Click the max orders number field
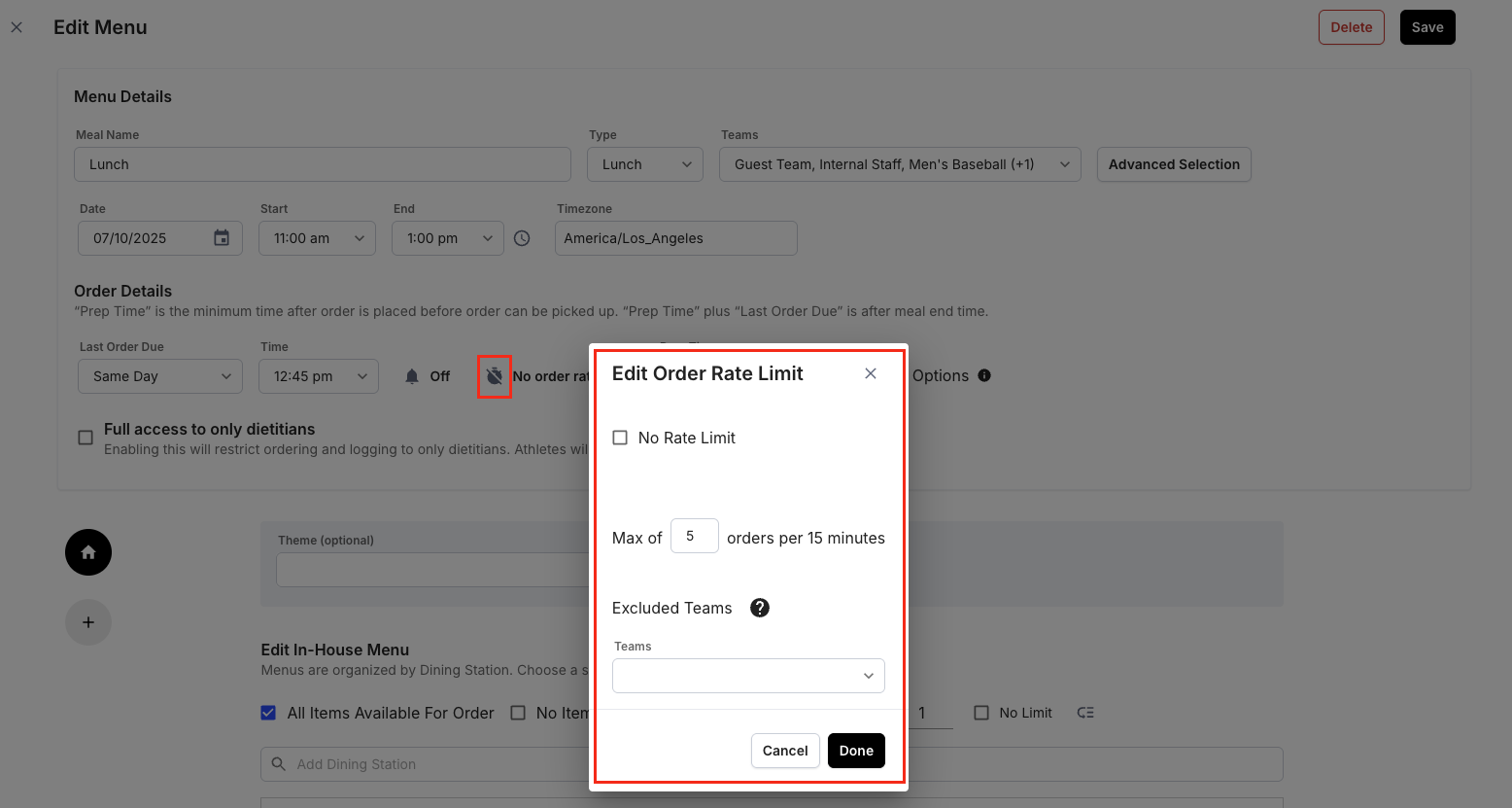Image resolution: width=1512 pixels, height=808 pixels. click(x=695, y=536)
